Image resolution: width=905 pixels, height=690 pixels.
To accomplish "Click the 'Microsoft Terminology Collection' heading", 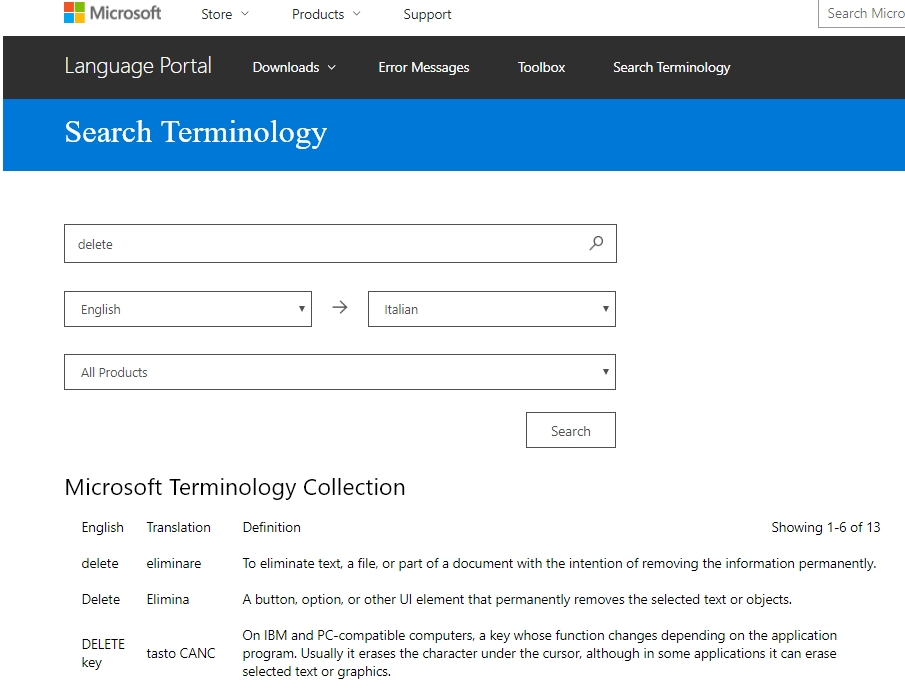I will [234, 487].
